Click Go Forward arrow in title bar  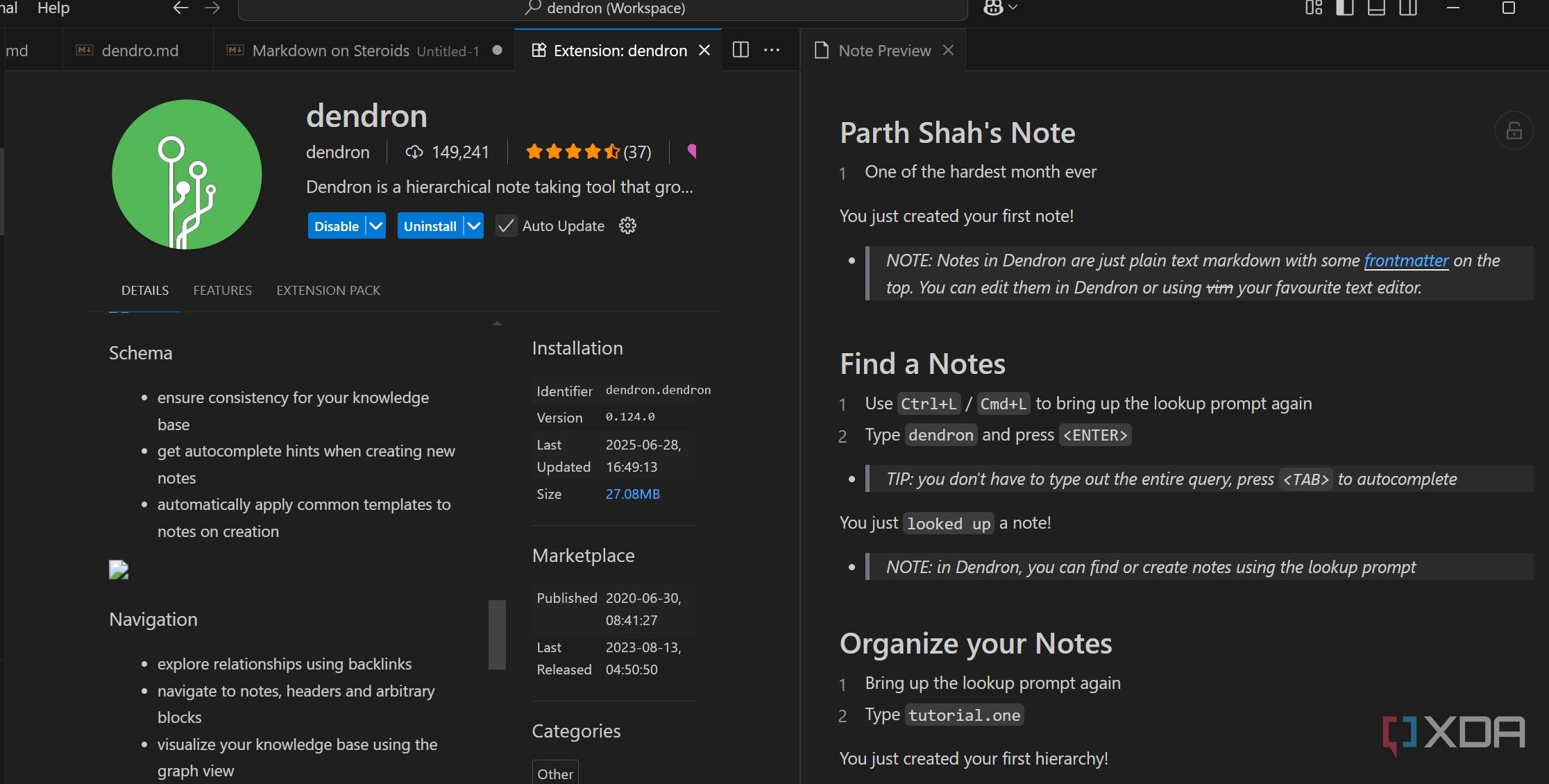[x=212, y=8]
